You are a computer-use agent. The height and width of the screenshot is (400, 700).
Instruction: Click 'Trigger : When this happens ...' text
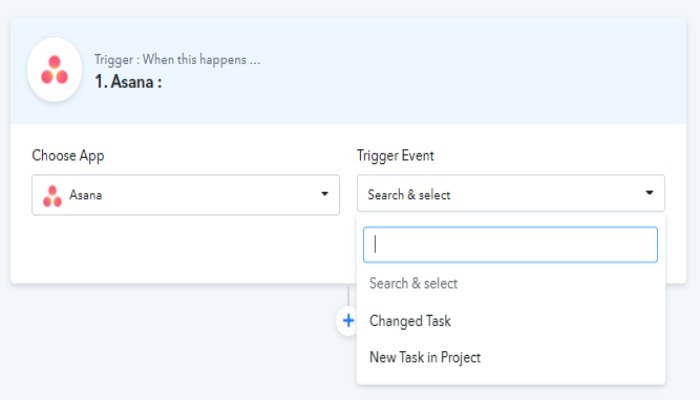(x=177, y=60)
